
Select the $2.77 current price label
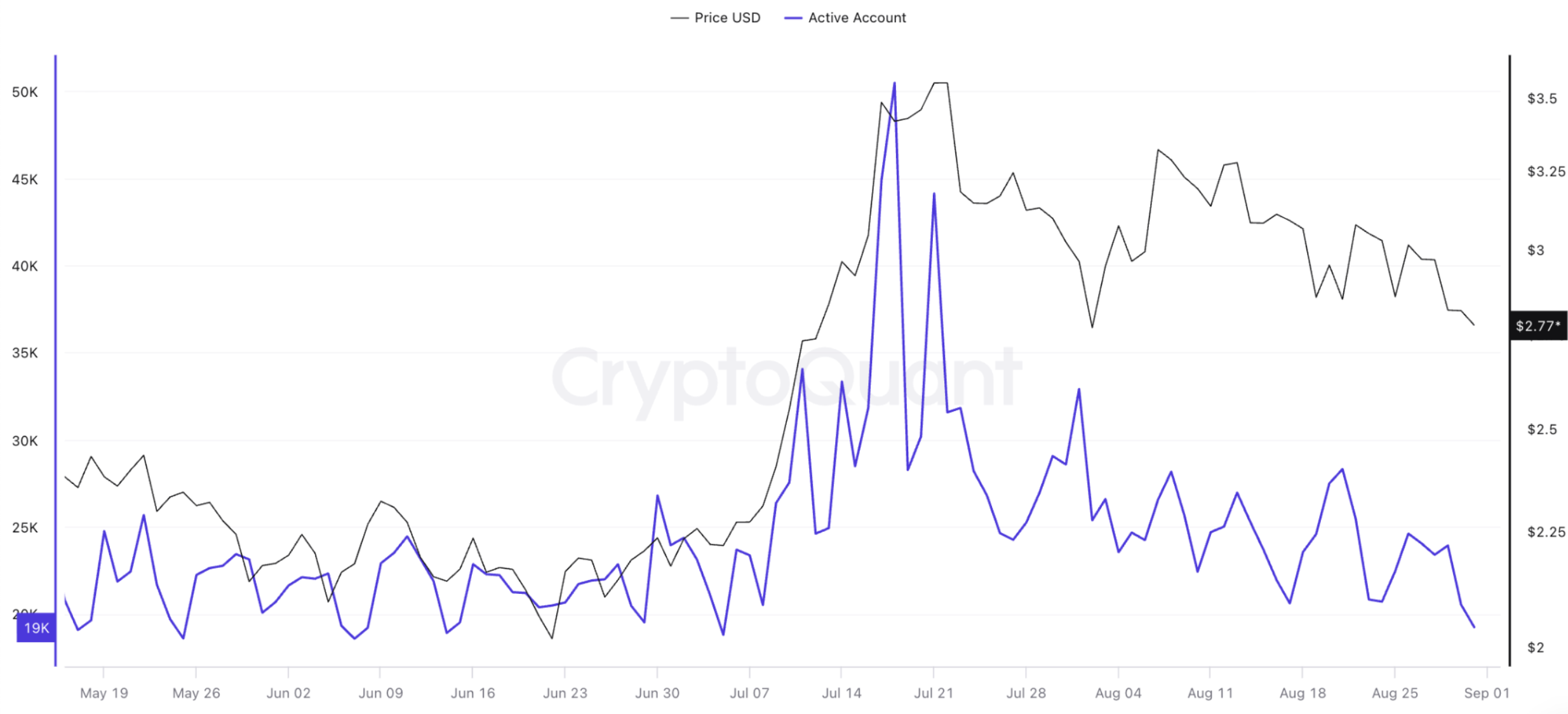[1538, 326]
